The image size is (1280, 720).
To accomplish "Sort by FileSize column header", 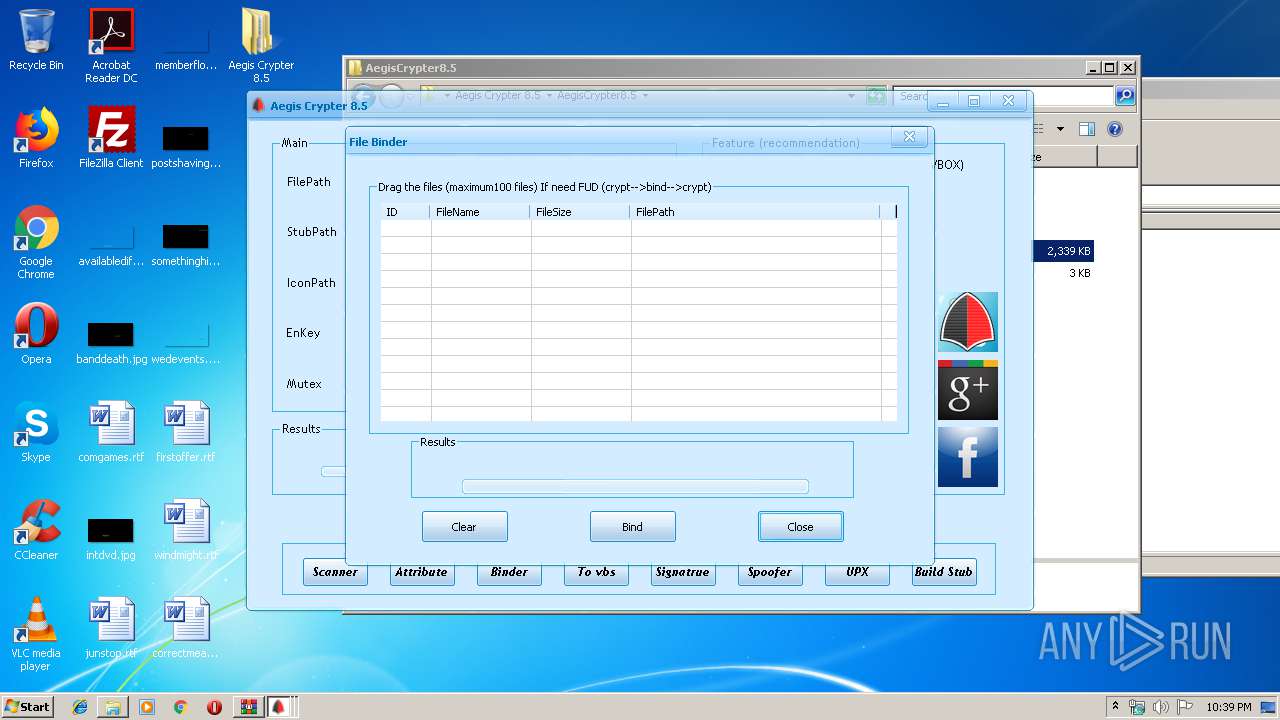I will click(x=581, y=212).
